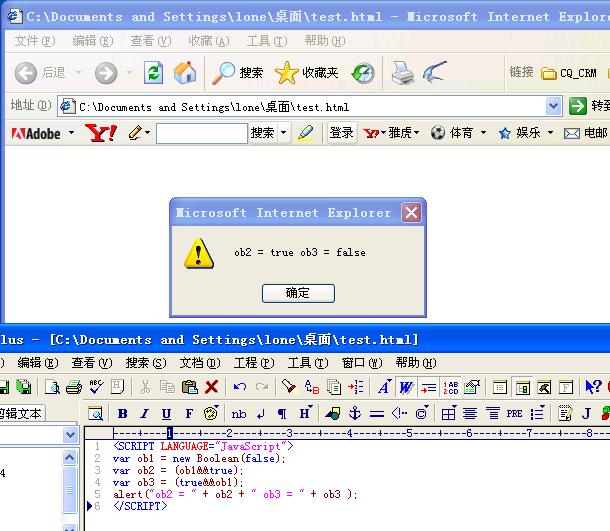Open the 娱乐 entertainment dropdown
Viewport: 610px width, 531px height.
[526, 133]
